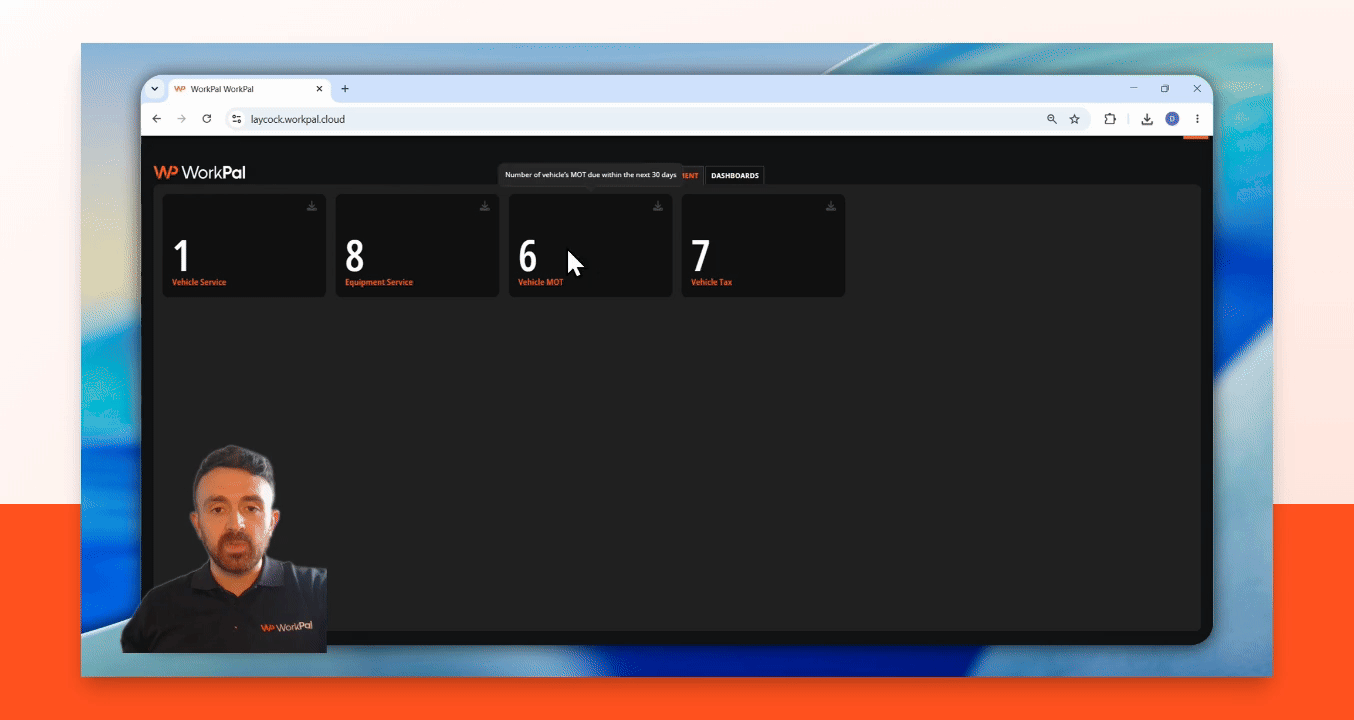The height and width of the screenshot is (720, 1354).
Task: Download the Equipment Service card data
Action: coord(485,206)
